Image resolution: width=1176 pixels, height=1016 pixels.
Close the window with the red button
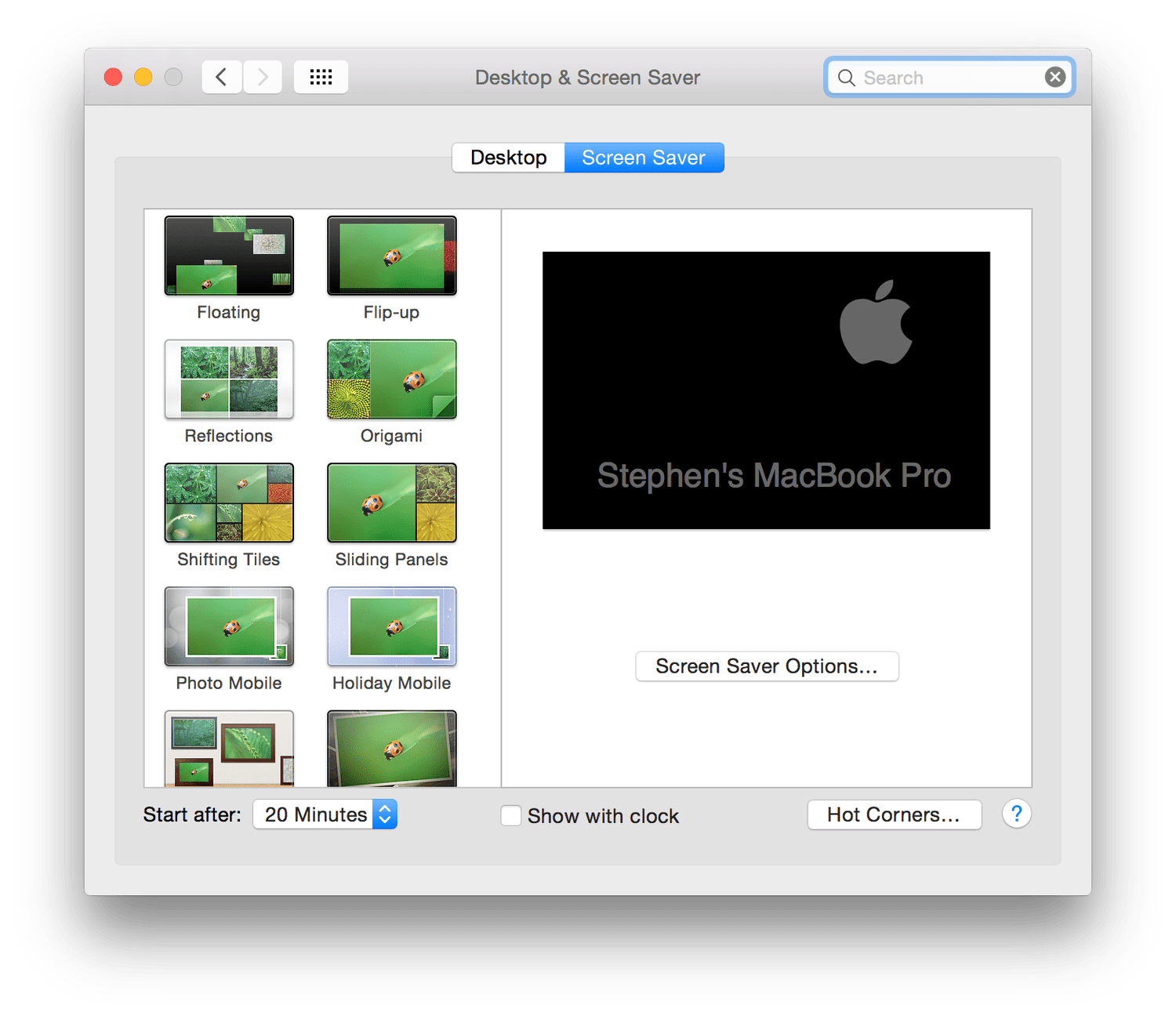coord(114,77)
